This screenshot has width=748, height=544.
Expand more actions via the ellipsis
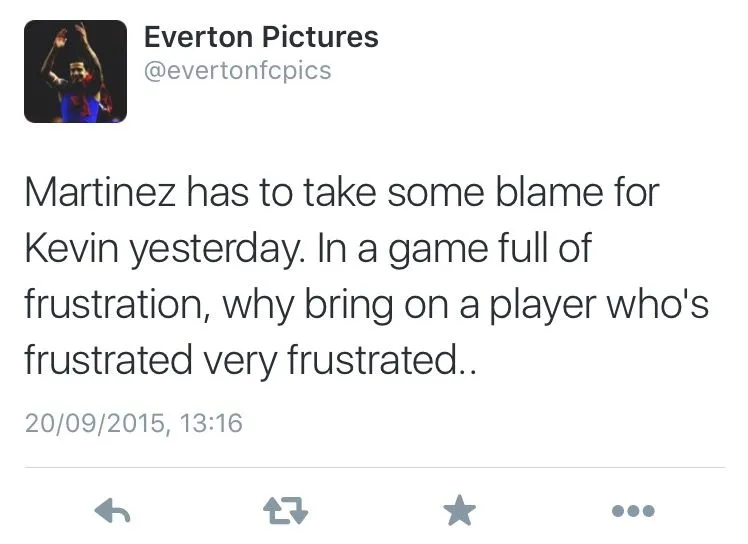tap(633, 511)
